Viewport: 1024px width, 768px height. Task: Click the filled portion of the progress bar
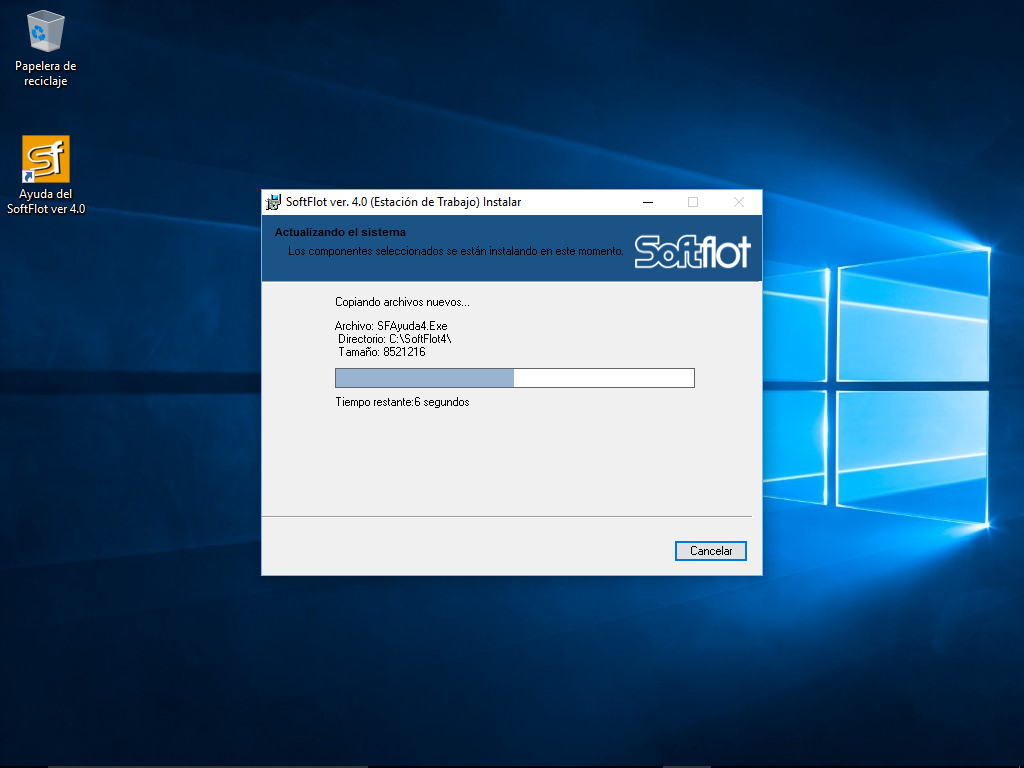(424, 378)
